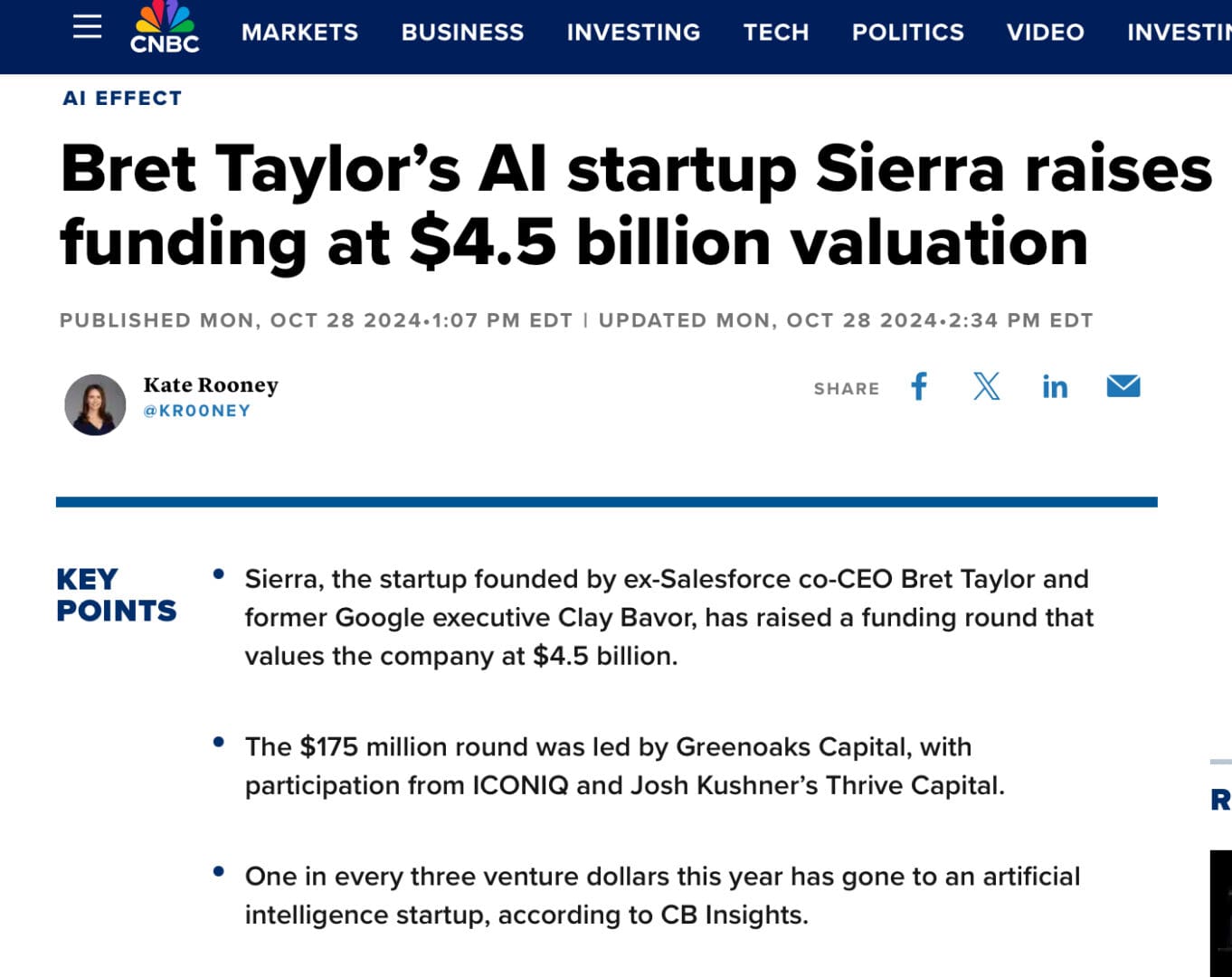Open the hamburger menu icon
Viewport: 1232px width, 977px height.
point(87,27)
